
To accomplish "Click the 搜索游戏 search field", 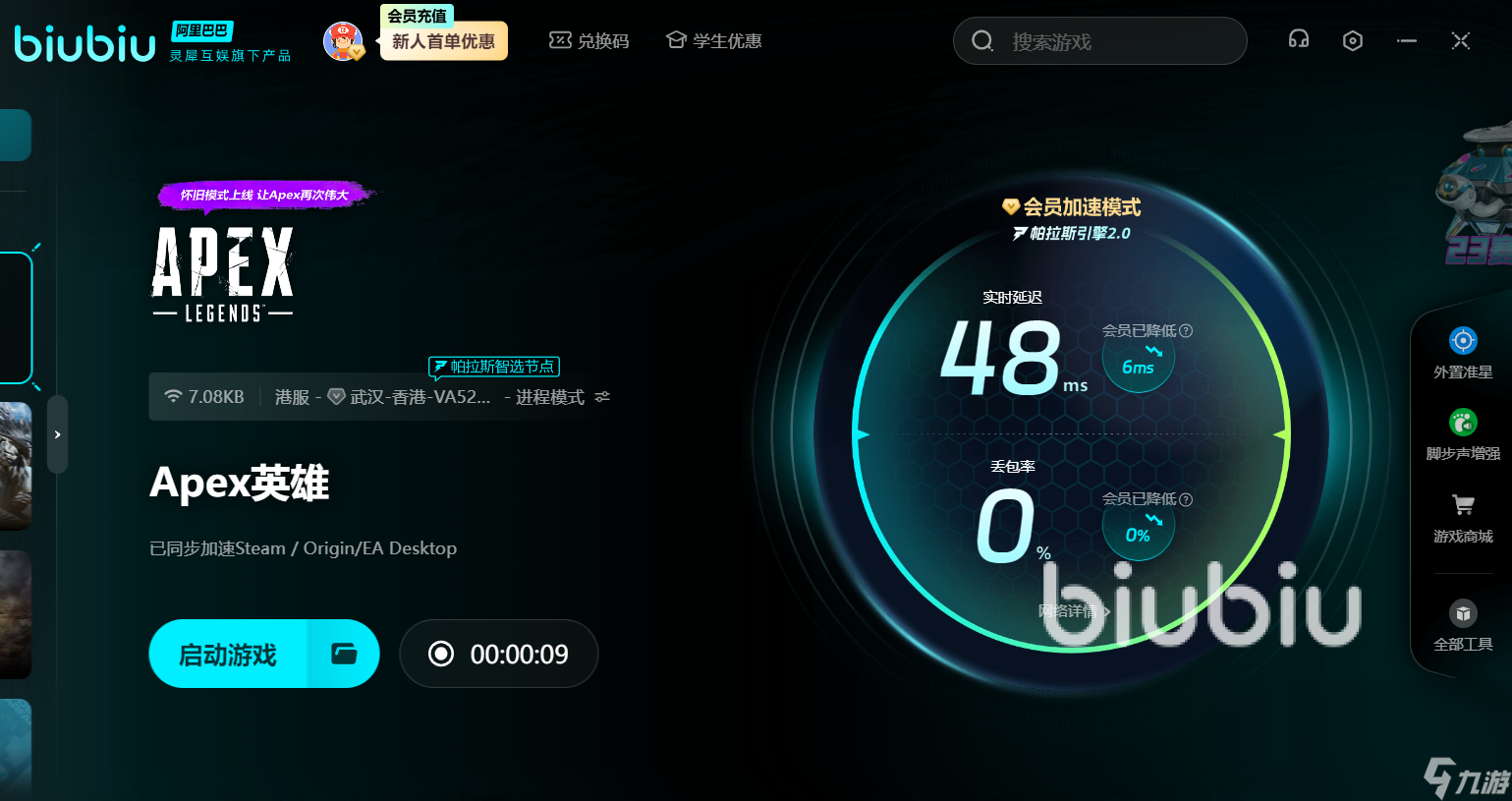I will [1100, 41].
